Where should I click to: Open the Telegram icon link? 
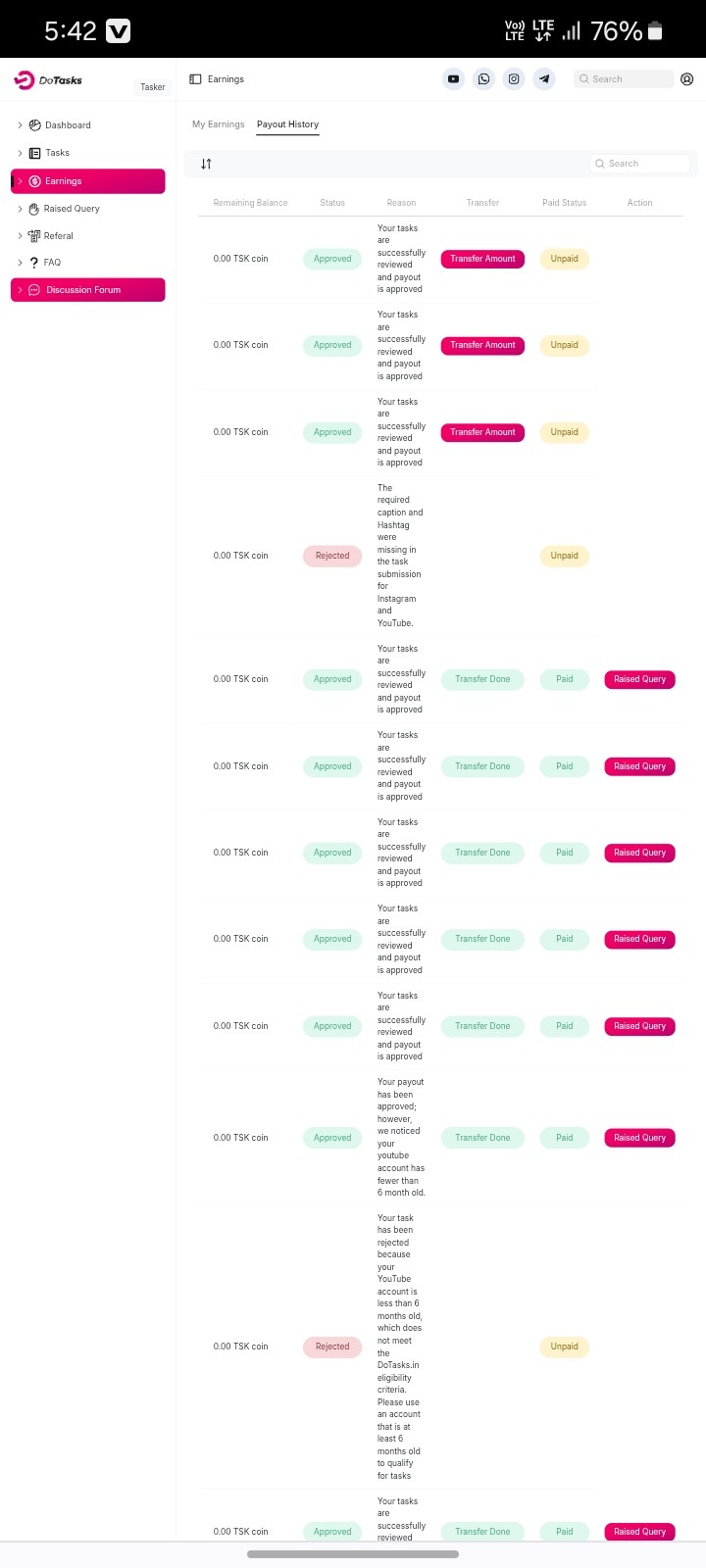pos(544,79)
